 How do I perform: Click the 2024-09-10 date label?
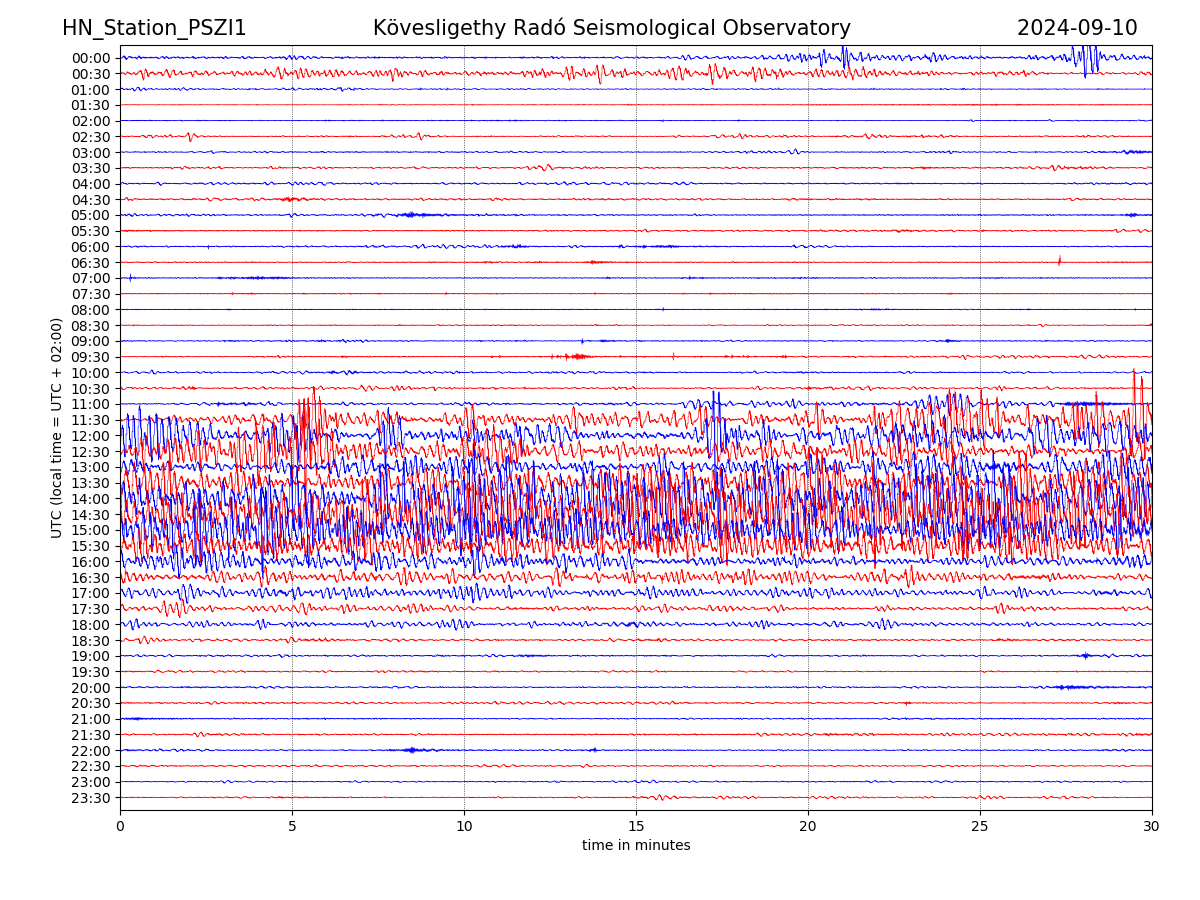tap(1076, 28)
